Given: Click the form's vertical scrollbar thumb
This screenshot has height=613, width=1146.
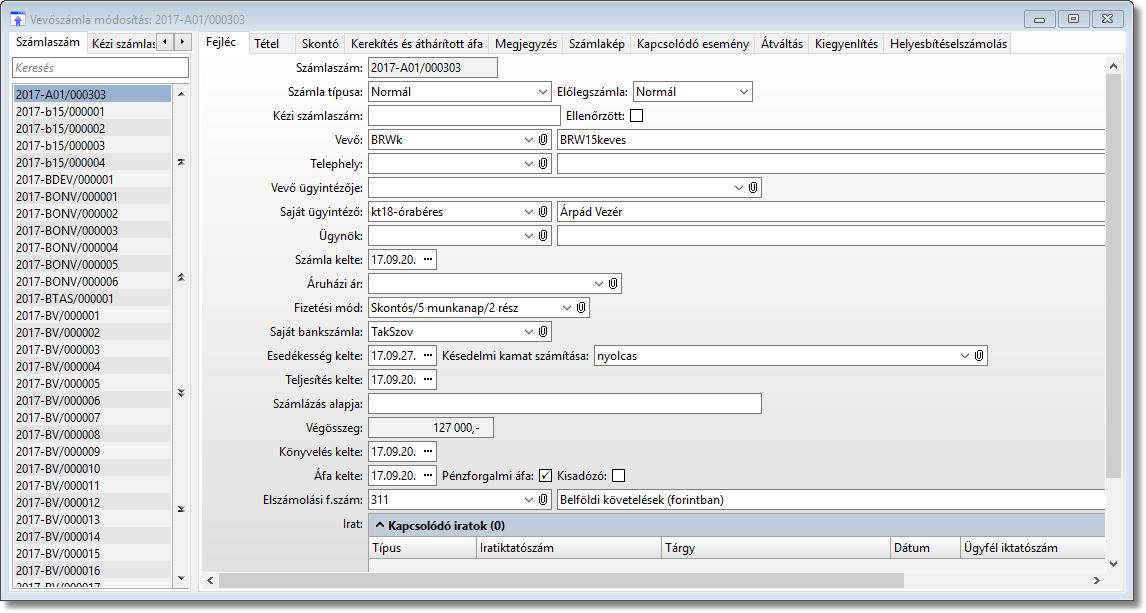Looking at the screenshot, I should 1113,276.
